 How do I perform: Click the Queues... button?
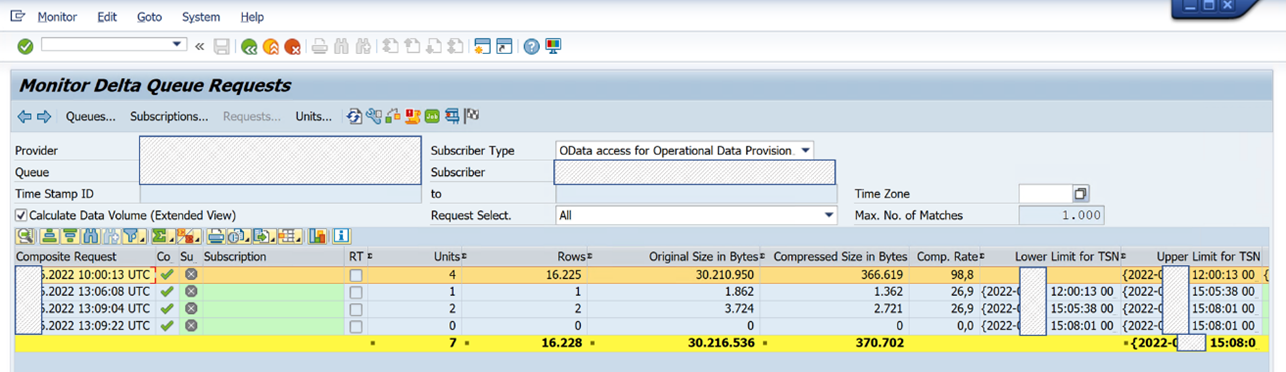[91, 117]
